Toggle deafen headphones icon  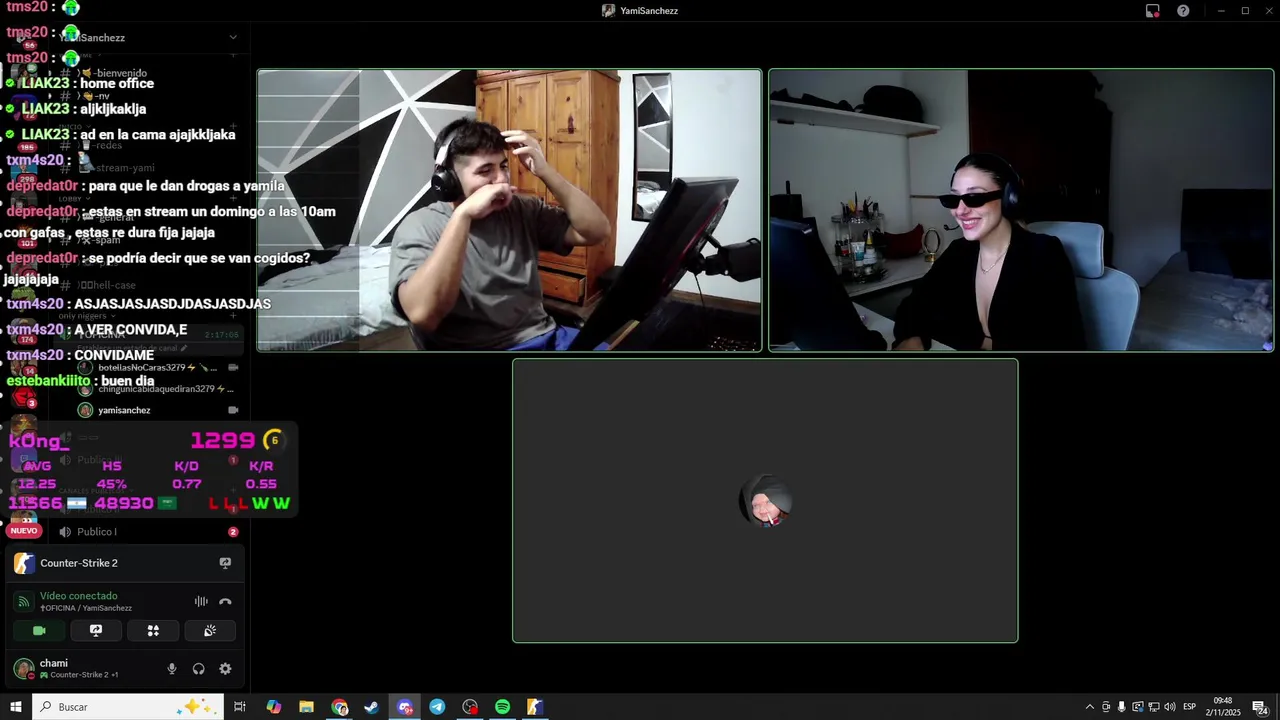click(199, 669)
